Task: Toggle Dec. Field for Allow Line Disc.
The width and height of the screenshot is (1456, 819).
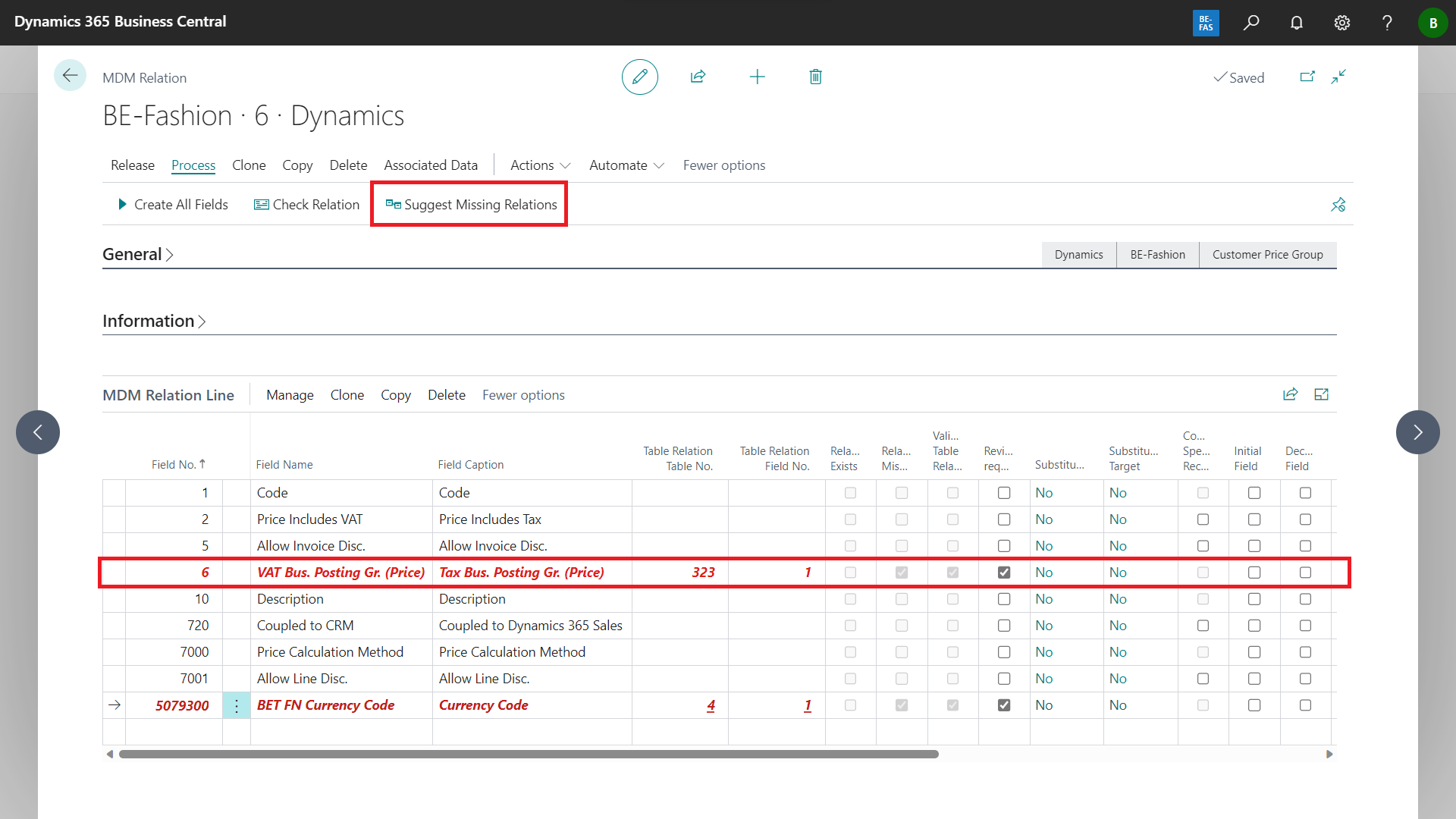Action: coord(1305,679)
